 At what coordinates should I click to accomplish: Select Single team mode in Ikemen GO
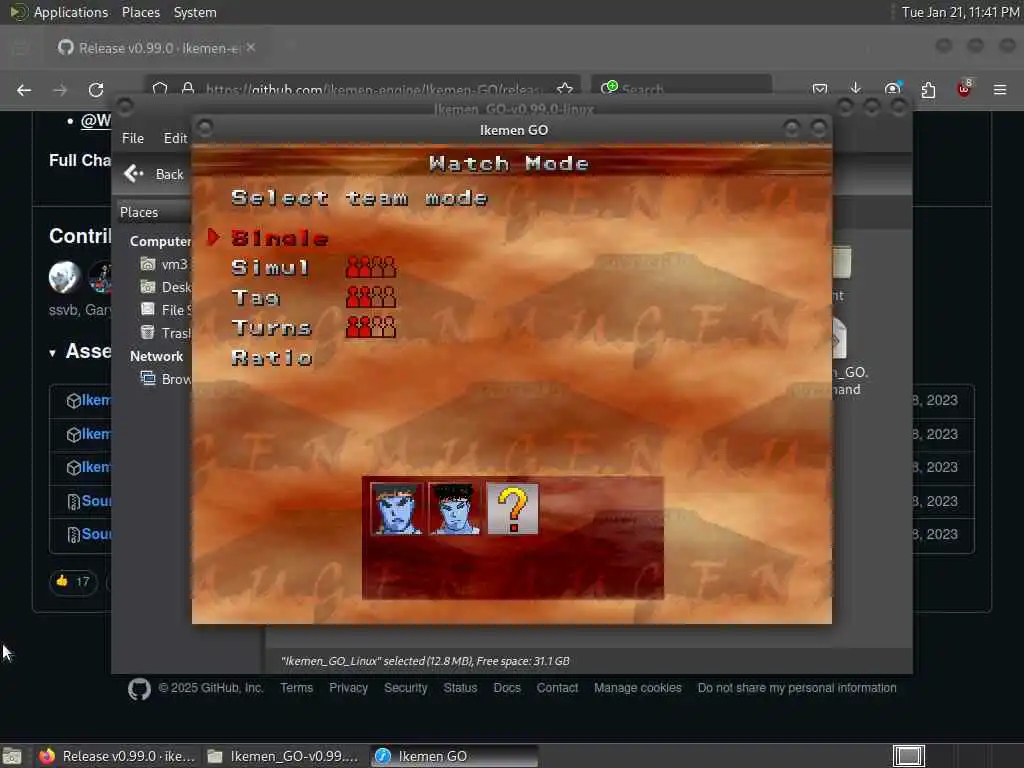coord(280,238)
